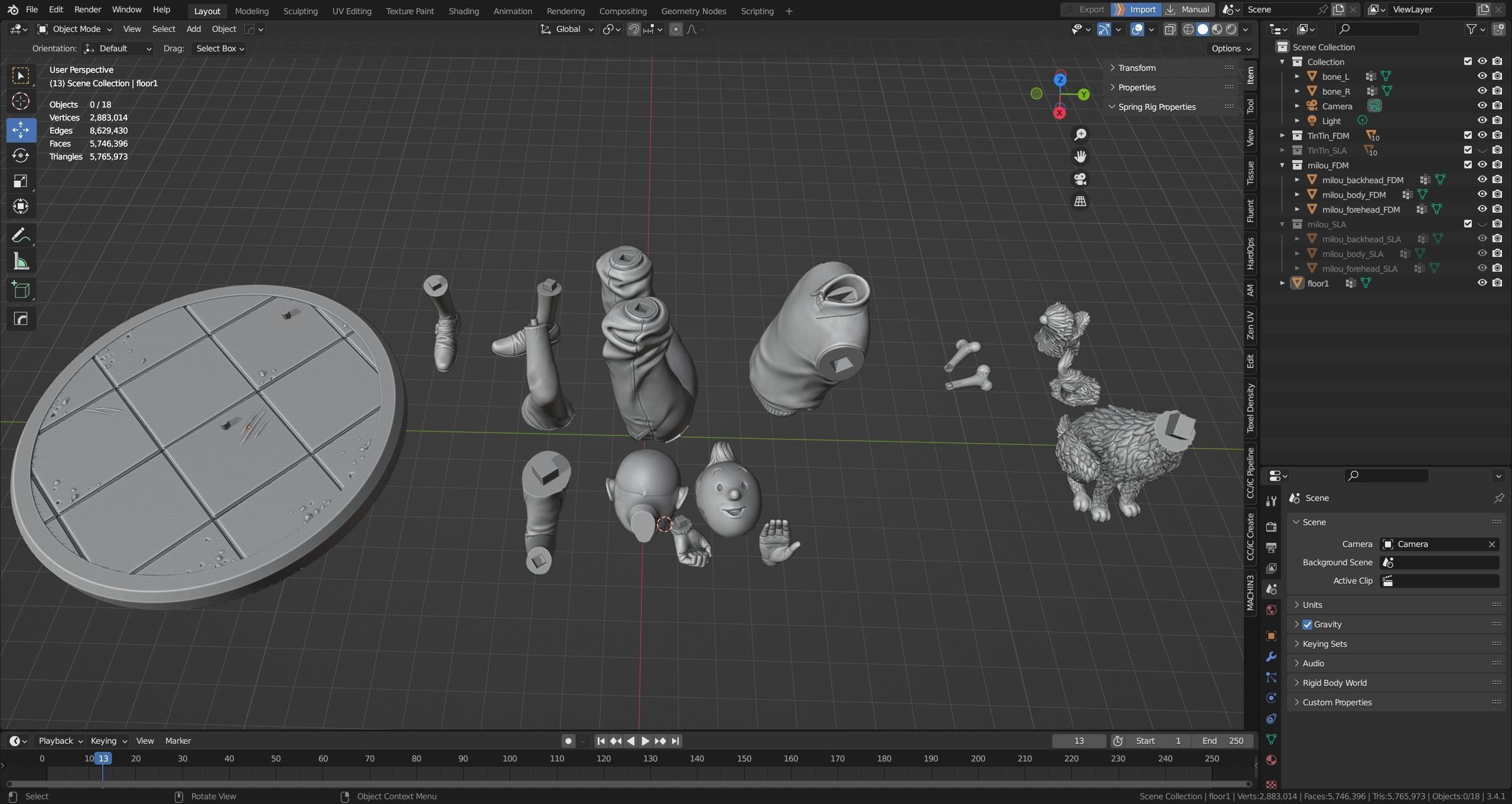The image size is (1512, 804).
Task: Pick the Add Cube tool
Action: click(x=21, y=290)
